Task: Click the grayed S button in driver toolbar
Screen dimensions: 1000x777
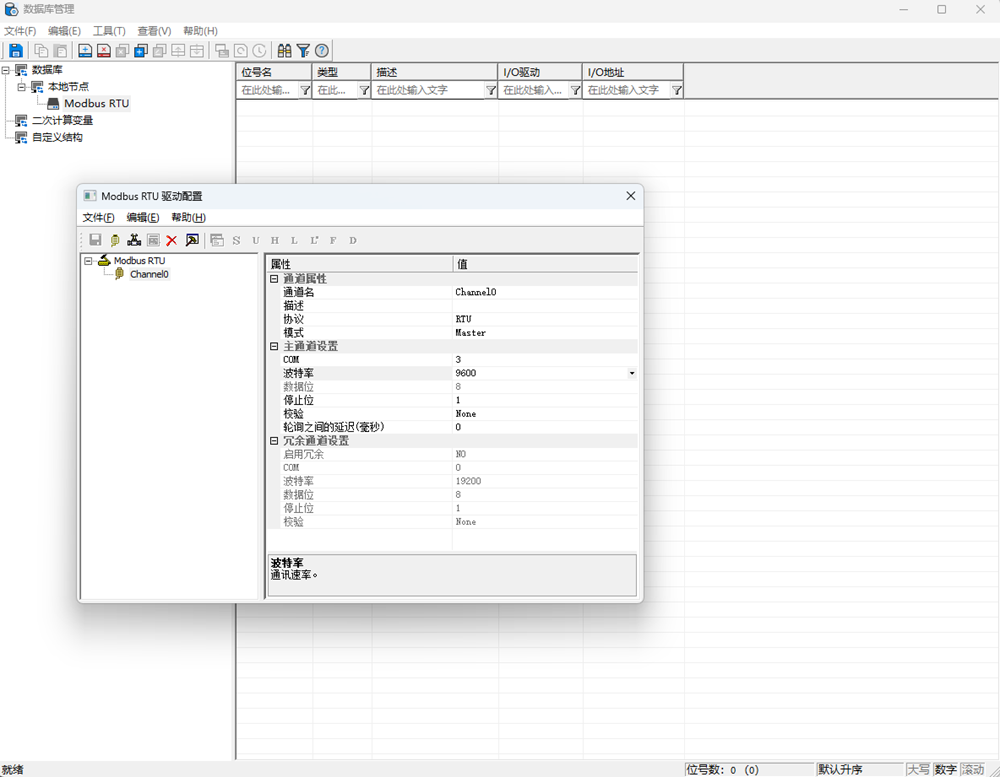Action: pyautogui.click(x=237, y=240)
